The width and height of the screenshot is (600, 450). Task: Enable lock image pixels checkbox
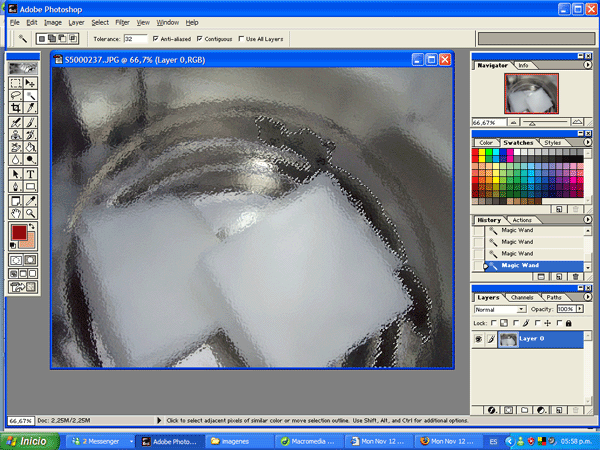point(516,323)
